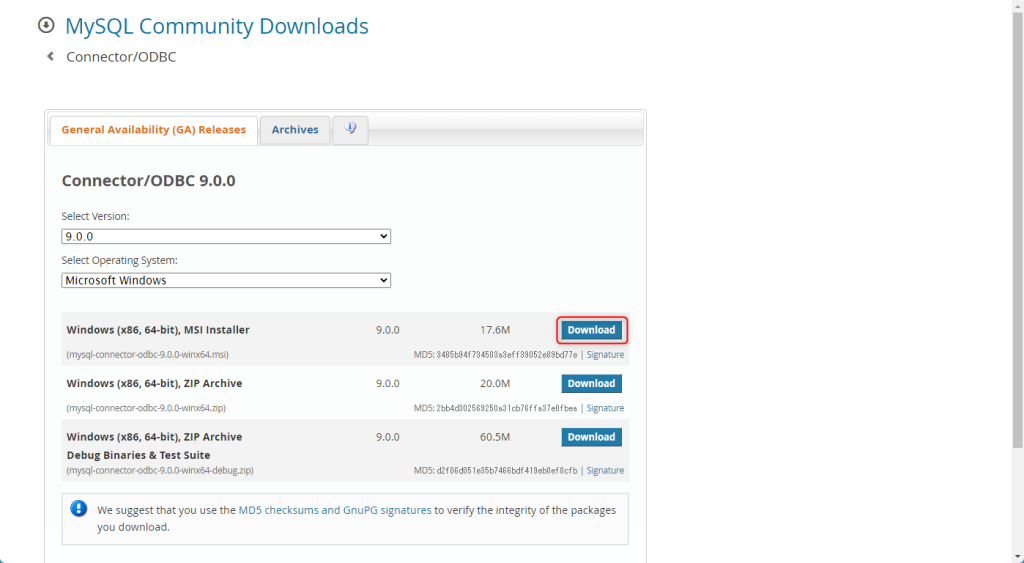
Task: Click the back chevron beside Connector/ODBC
Action: click(x=50, y=57)
